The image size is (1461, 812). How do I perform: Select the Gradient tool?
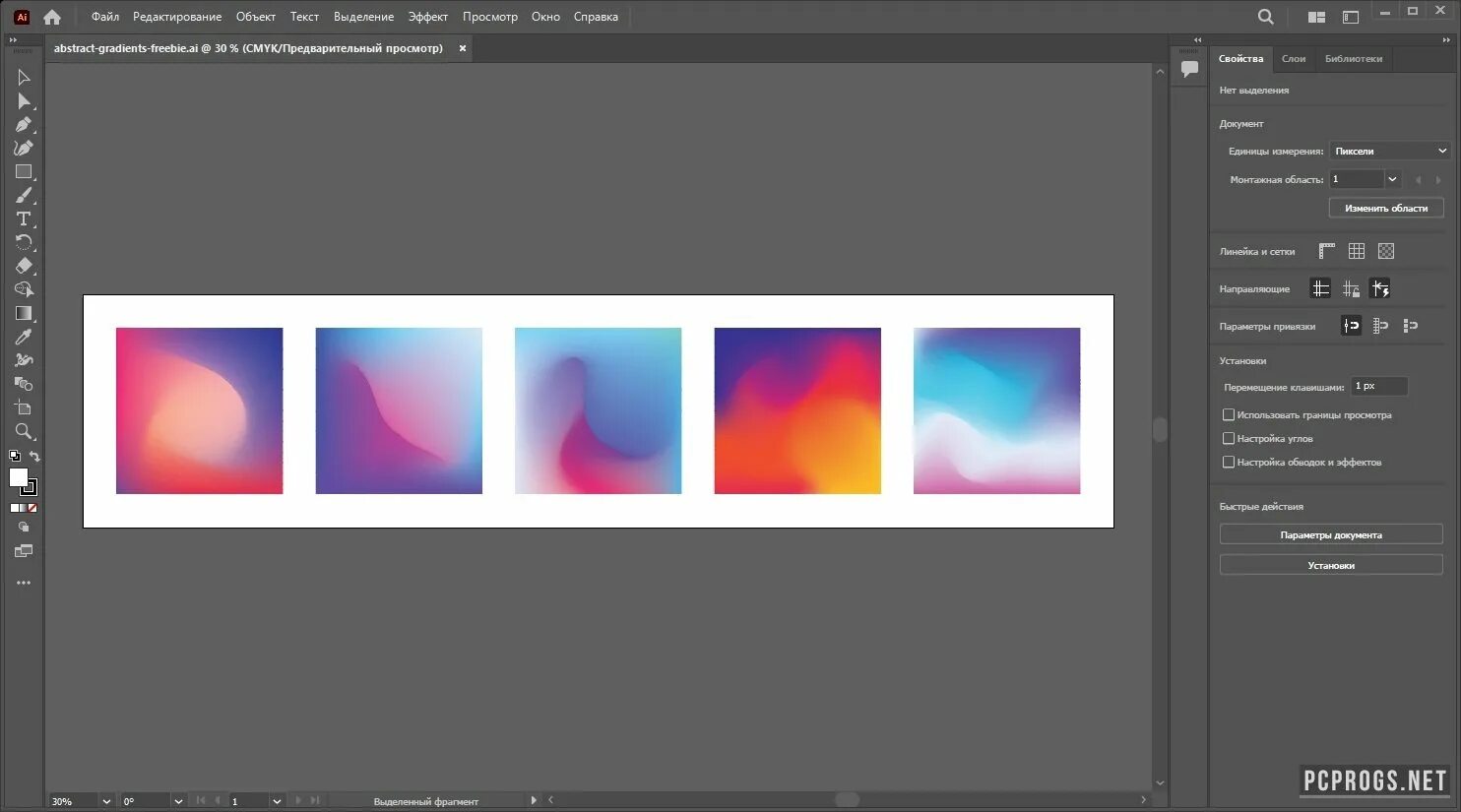[x=25, y=313]
